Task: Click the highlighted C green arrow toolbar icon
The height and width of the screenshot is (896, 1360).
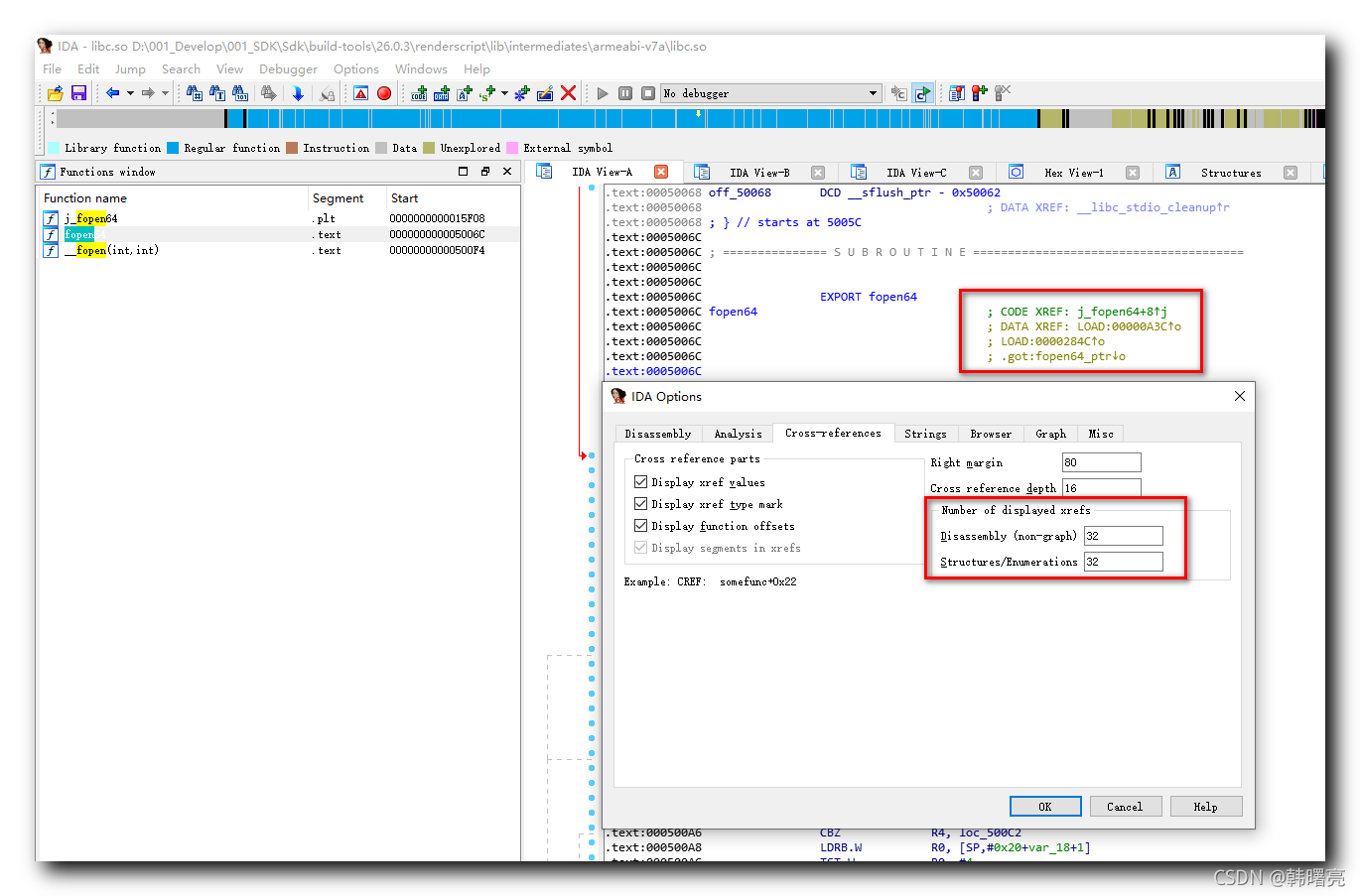Action: (923, 93)
